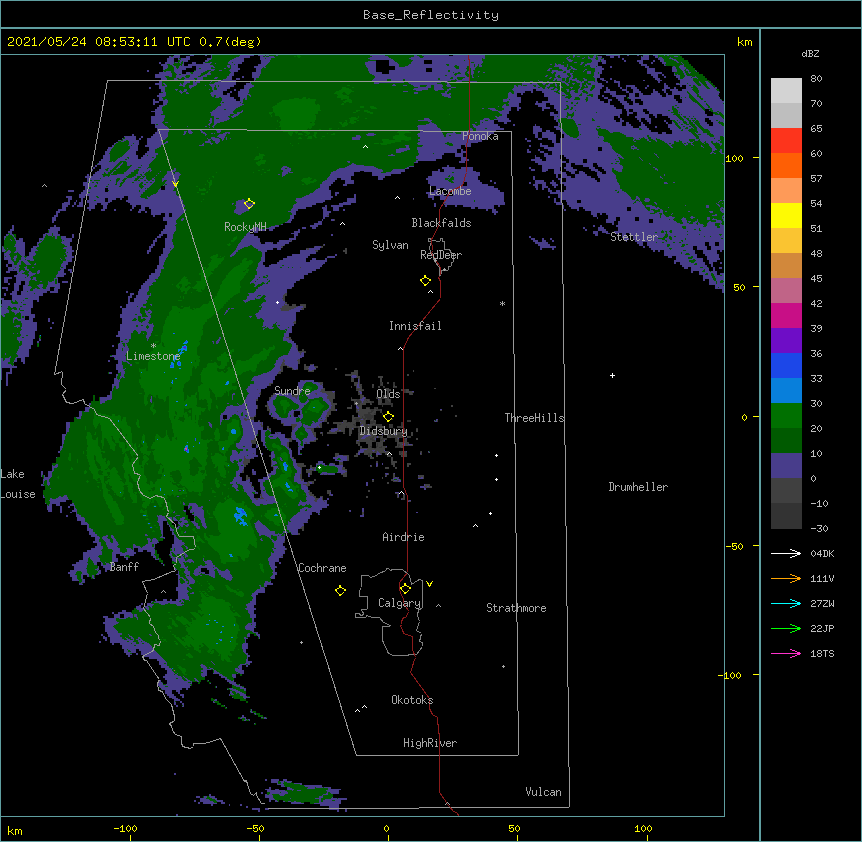Click the Sylvan label
The width and height of the screenshot is (862, 842).
click(x=390, y=245)
